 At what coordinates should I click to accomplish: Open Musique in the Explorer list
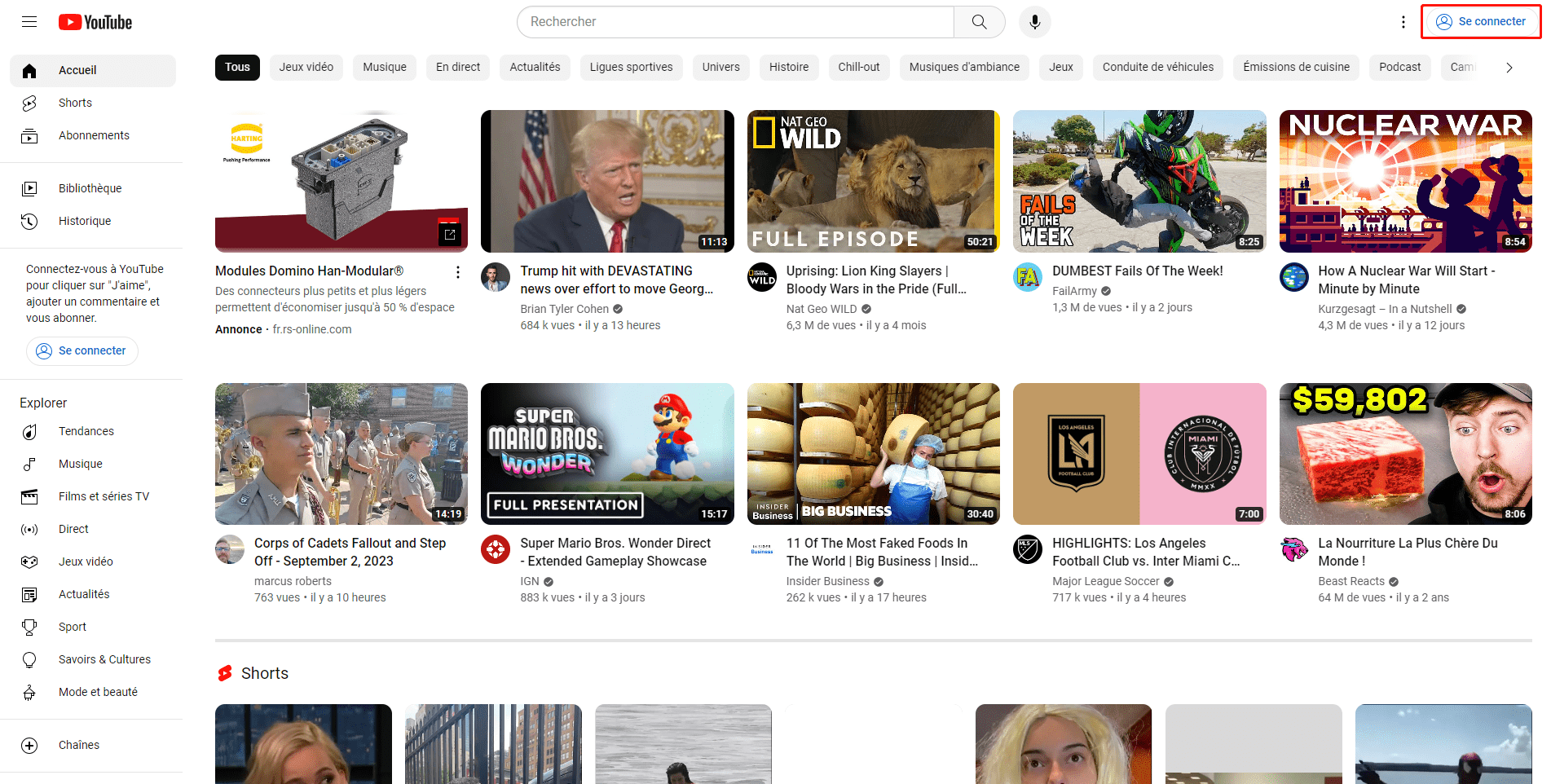click(93, 465)
